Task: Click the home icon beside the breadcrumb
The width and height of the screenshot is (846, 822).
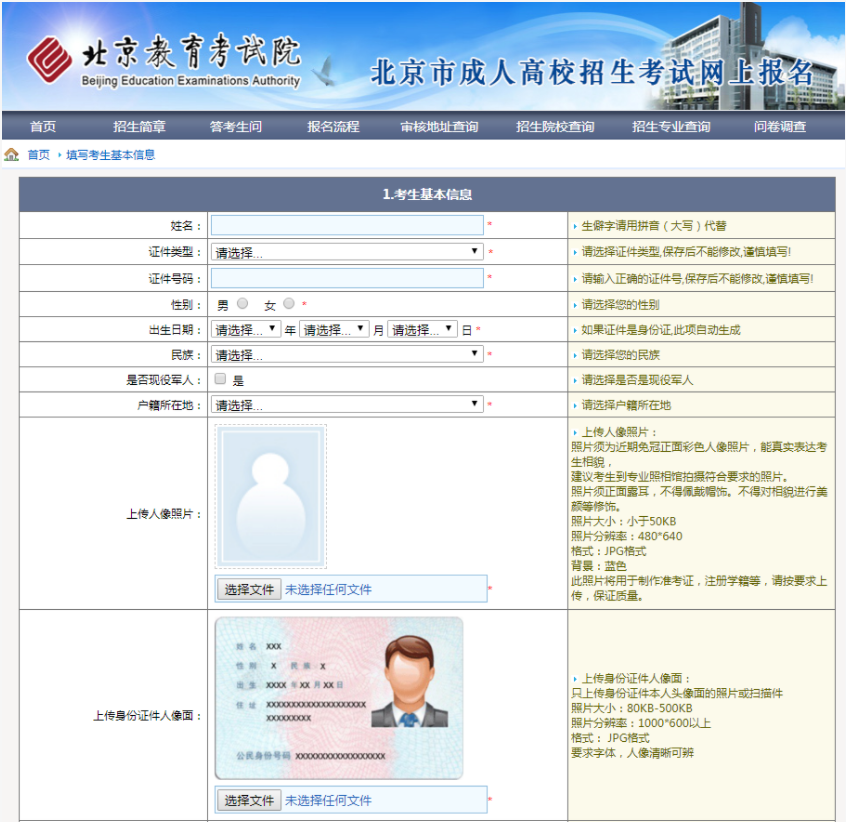Action: 11,155
